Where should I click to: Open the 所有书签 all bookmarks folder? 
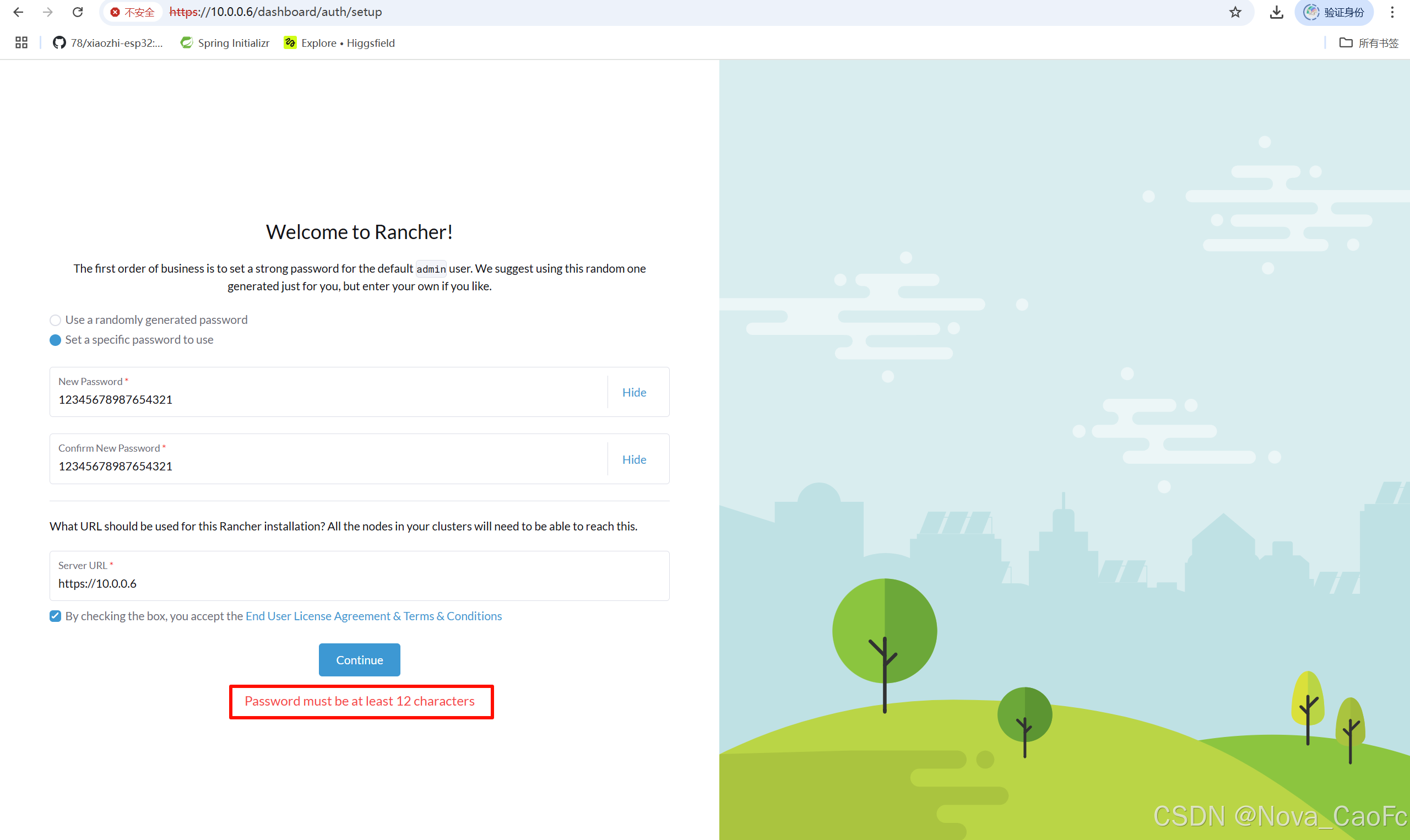(x=1369, y=43)
